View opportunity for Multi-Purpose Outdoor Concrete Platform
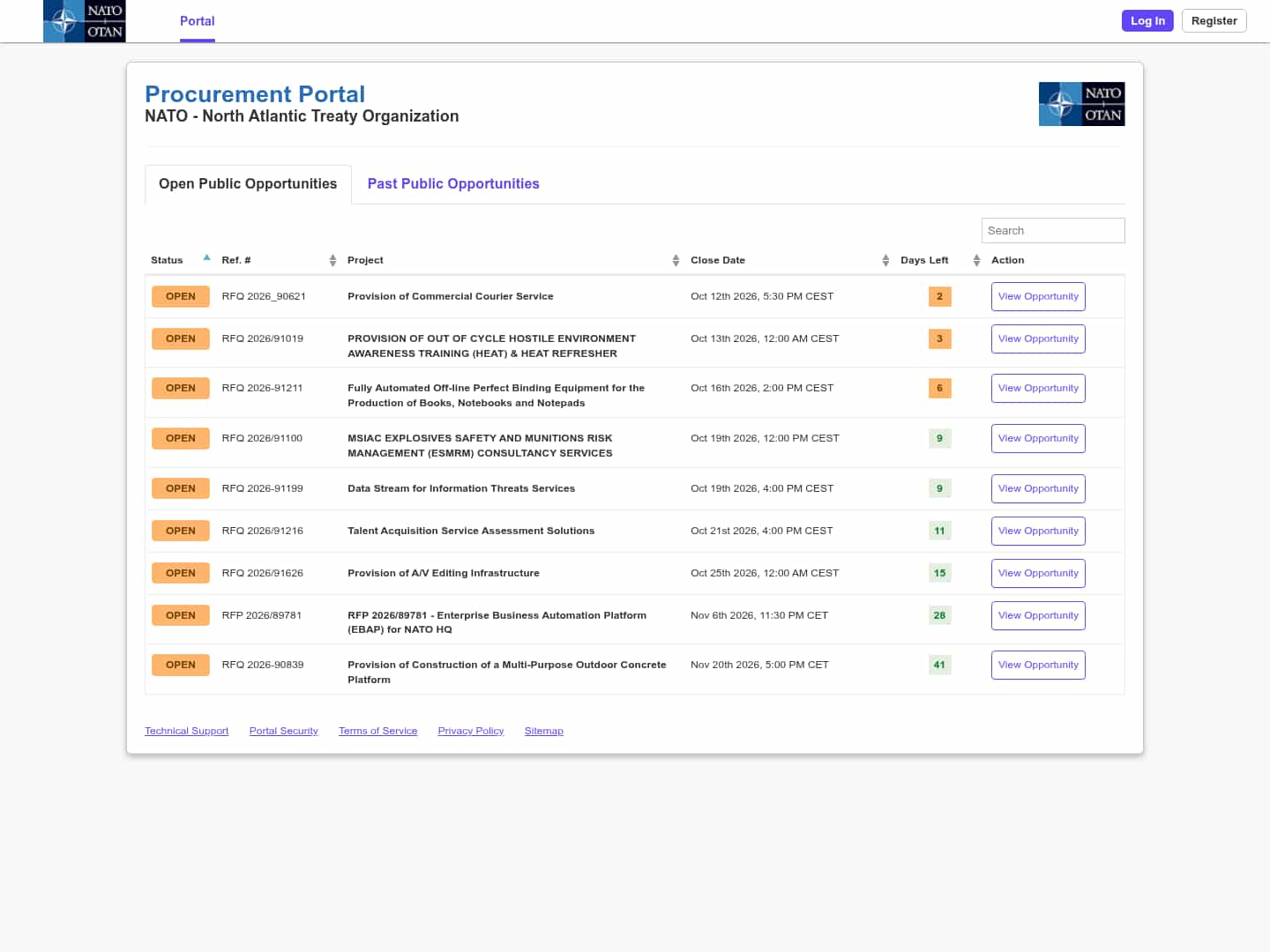The height and width of the screenshot is (952, 1270). tap(1038, 665)
